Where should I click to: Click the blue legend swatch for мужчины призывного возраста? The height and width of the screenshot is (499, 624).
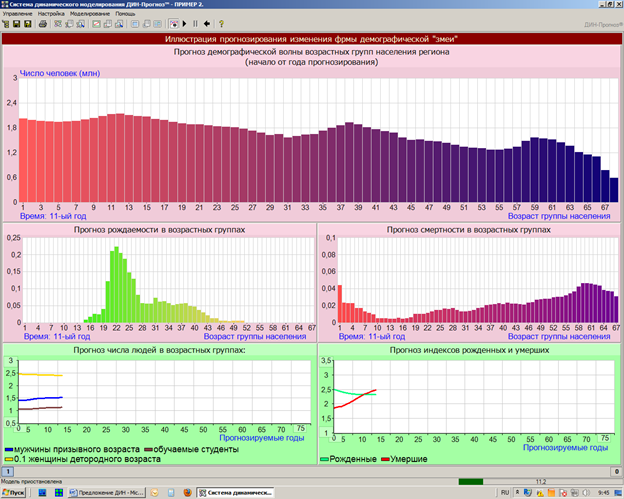tap(10, 450)
